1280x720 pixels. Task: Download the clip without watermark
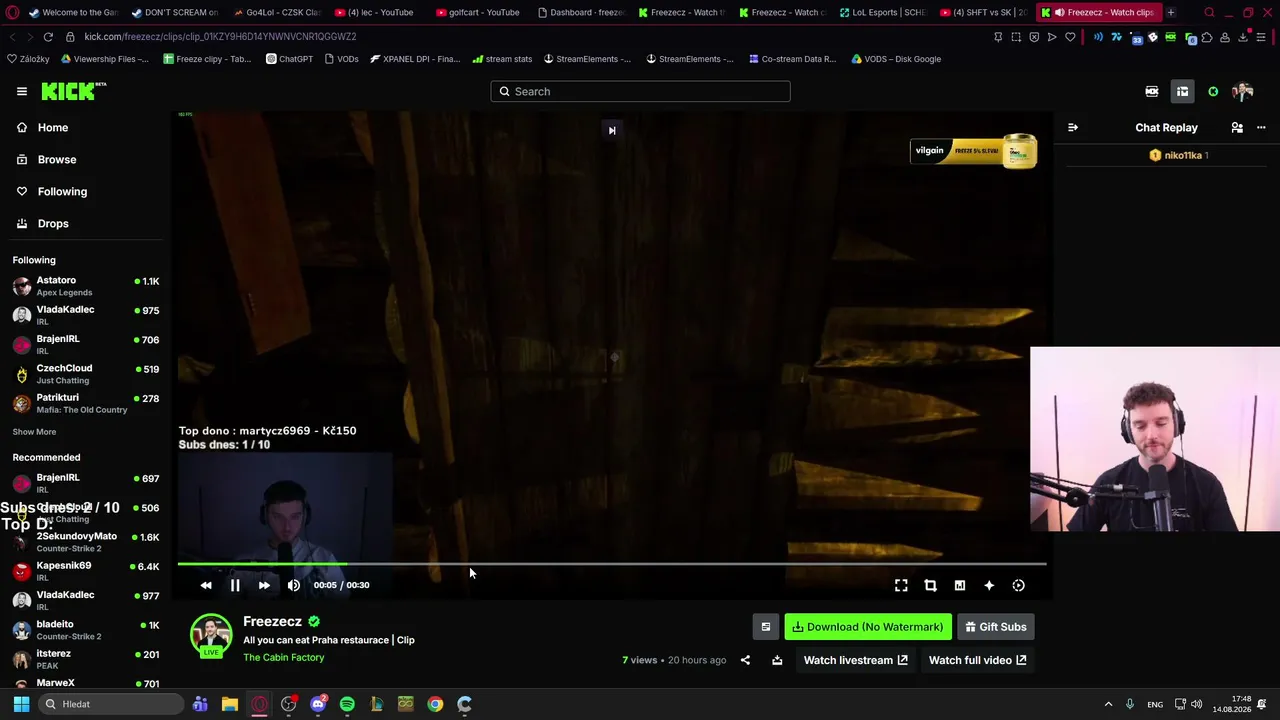click(x=868, y=627)
